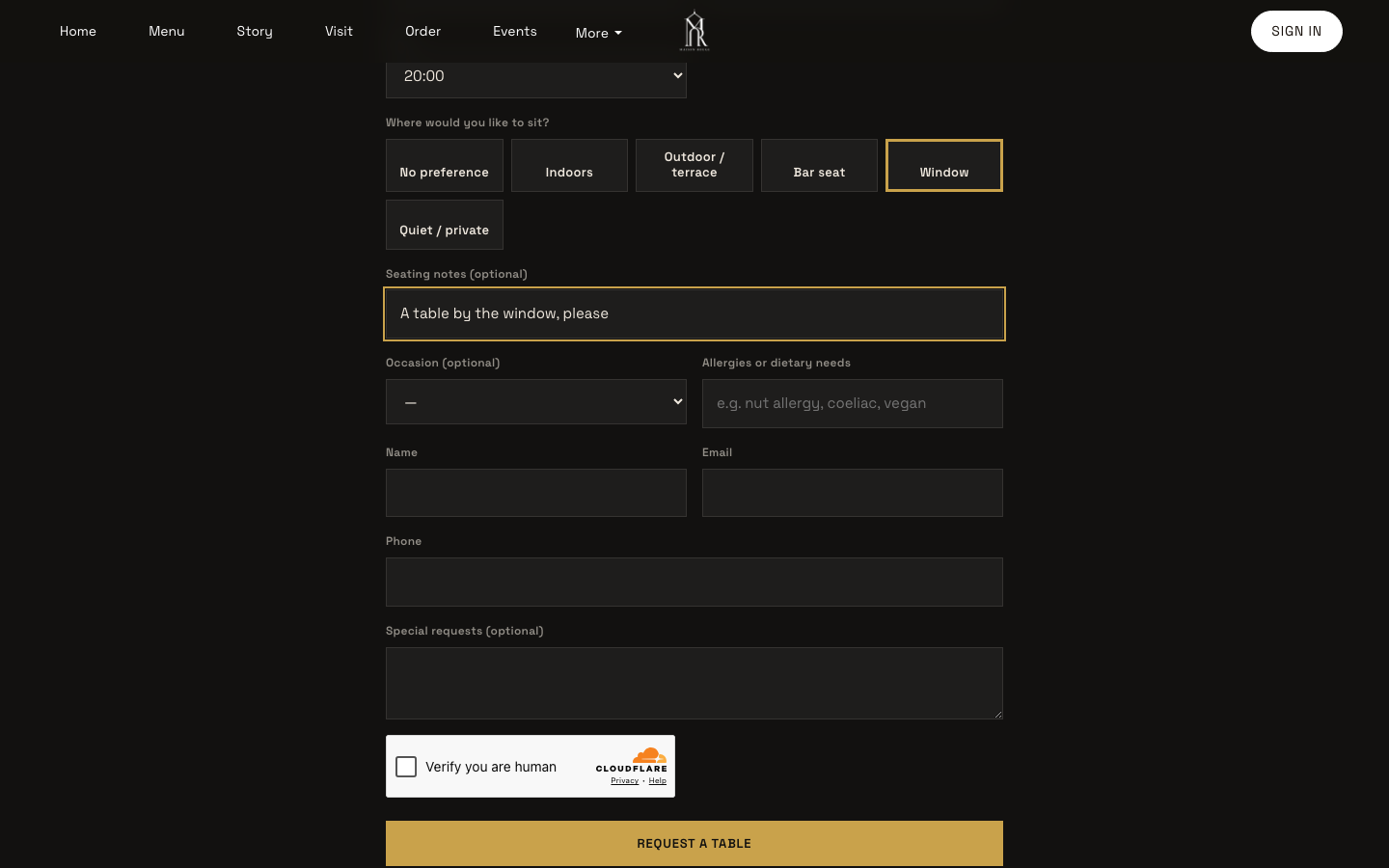This screenshot has height=868, width=1389.
Task: Focus the Seating notes field
Action: (x=694, y=313)
